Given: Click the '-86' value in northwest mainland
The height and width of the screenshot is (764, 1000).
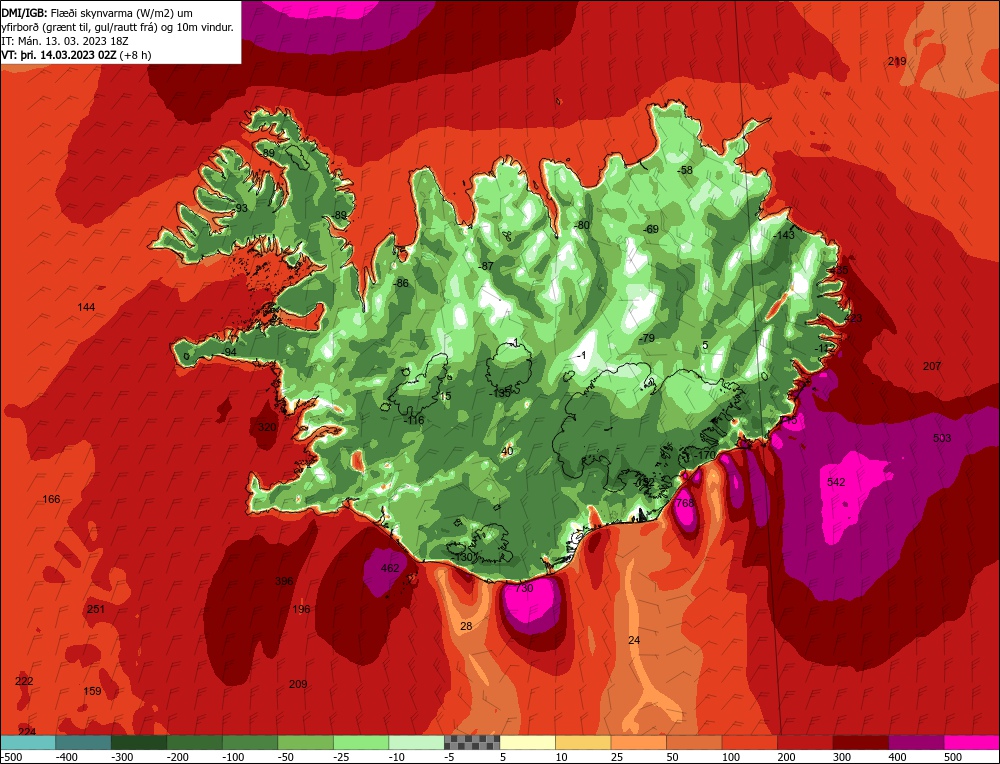Looking at the screenshot, I should (401, 283).
